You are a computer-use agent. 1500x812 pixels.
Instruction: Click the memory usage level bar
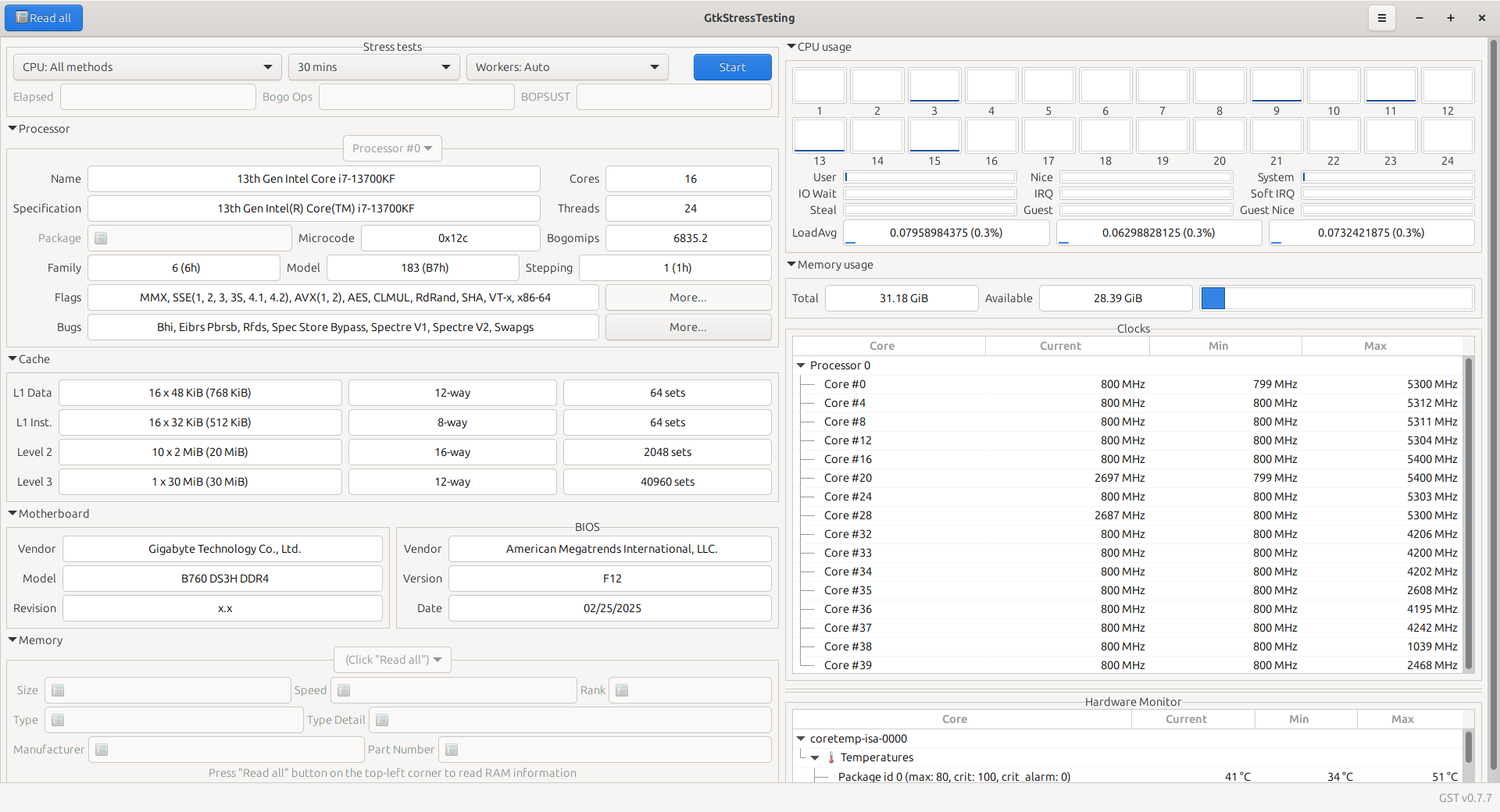pyautogui.click(x=1336, y=298)
